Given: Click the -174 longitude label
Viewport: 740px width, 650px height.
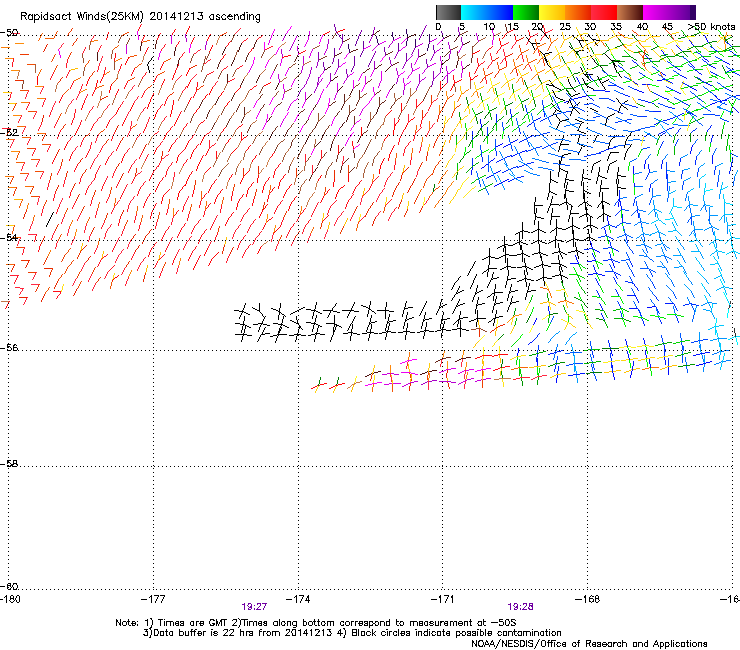Looking at the screenshot, I should [298, 599].
